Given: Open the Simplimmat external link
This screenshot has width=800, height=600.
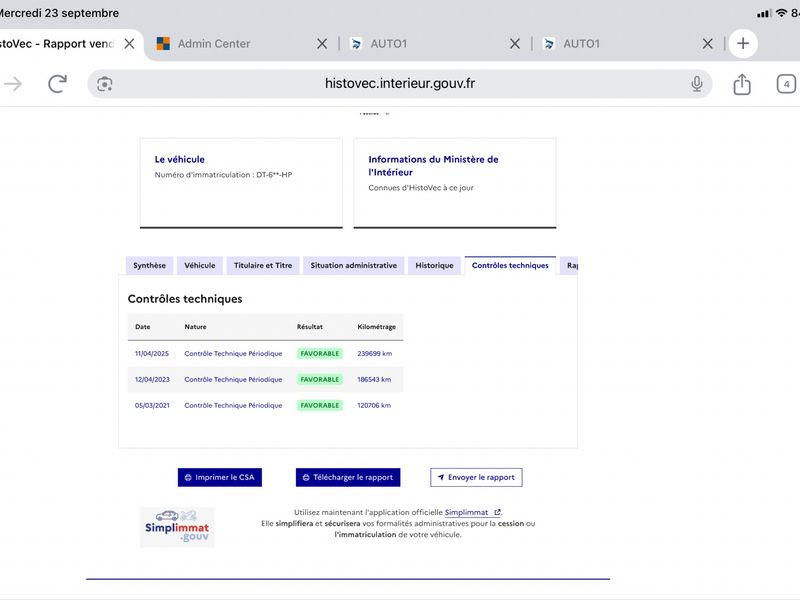Looking at the screenshot, I should click(x=472, y=512).
